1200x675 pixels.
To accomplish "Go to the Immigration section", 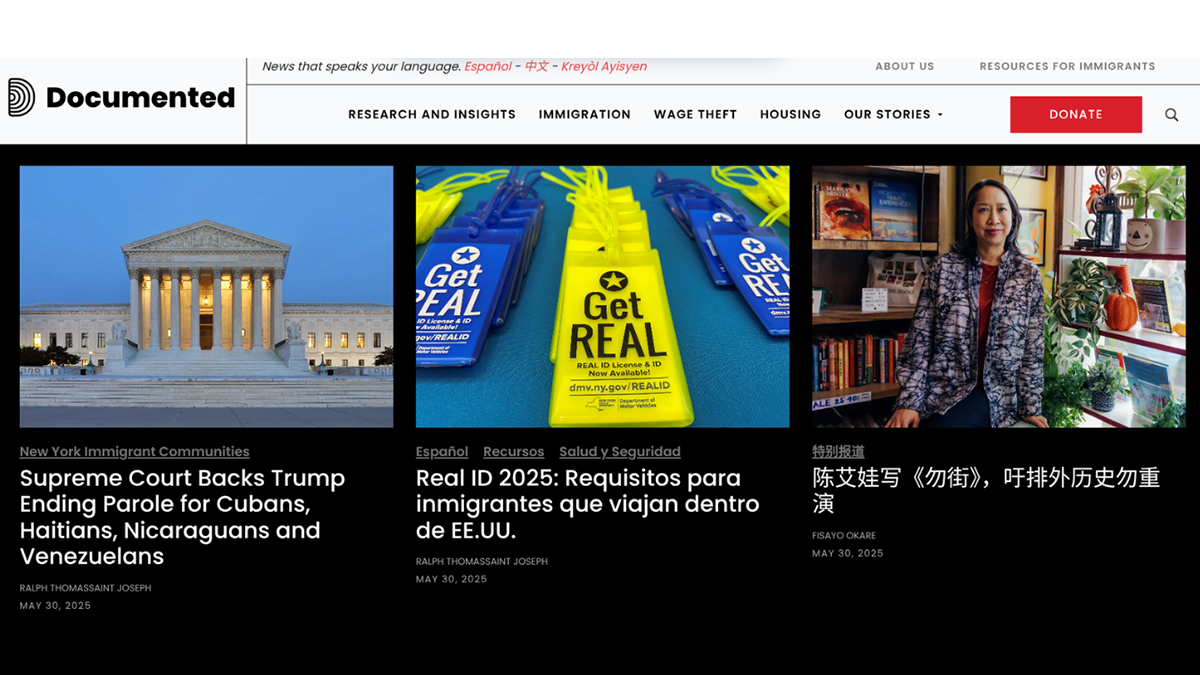I will tap(584, 114).
